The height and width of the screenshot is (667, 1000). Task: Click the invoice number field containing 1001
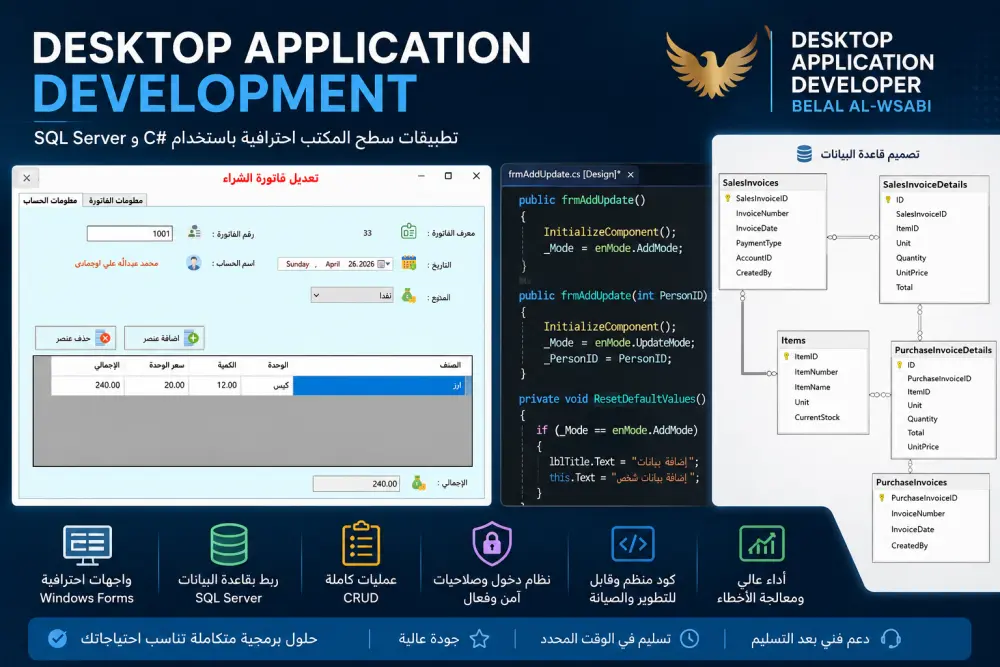click(x=130, y=233)
